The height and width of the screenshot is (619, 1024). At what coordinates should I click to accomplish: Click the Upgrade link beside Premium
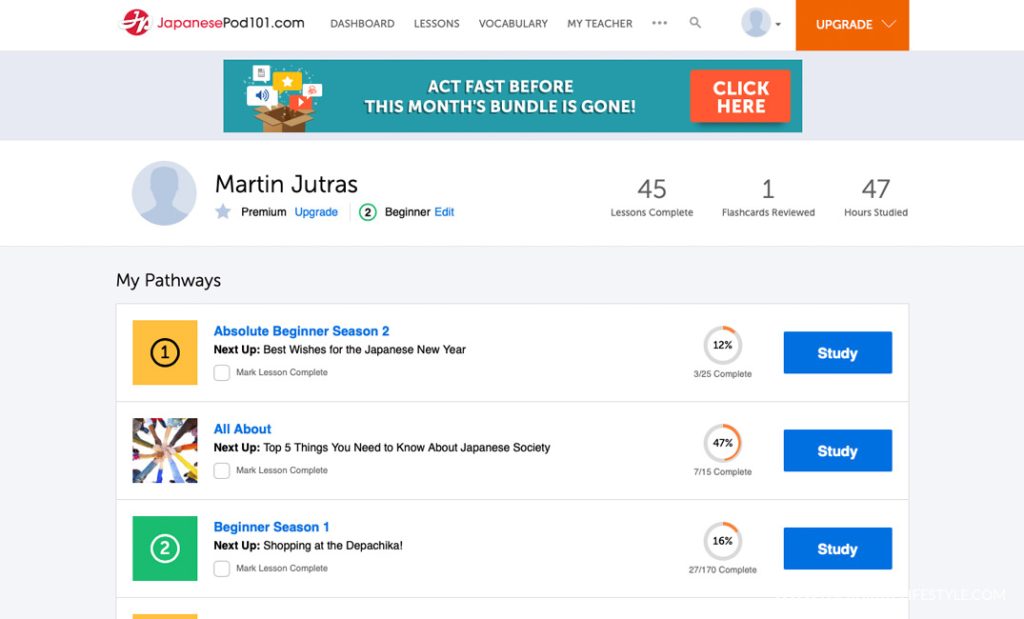pyautogui.click(x=316, y=212)
